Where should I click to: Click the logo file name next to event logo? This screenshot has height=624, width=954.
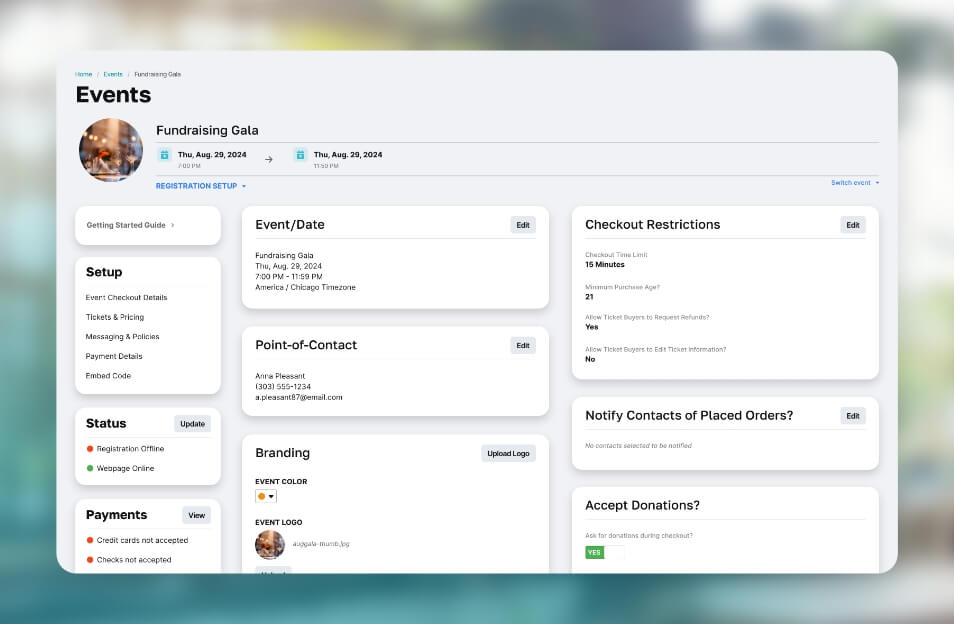pos(321,544)
